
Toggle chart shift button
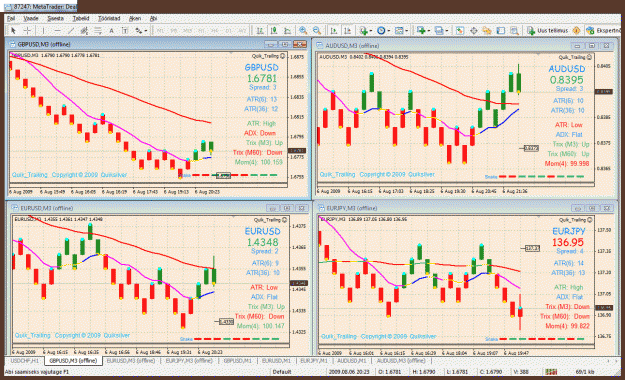coord(348,31)
